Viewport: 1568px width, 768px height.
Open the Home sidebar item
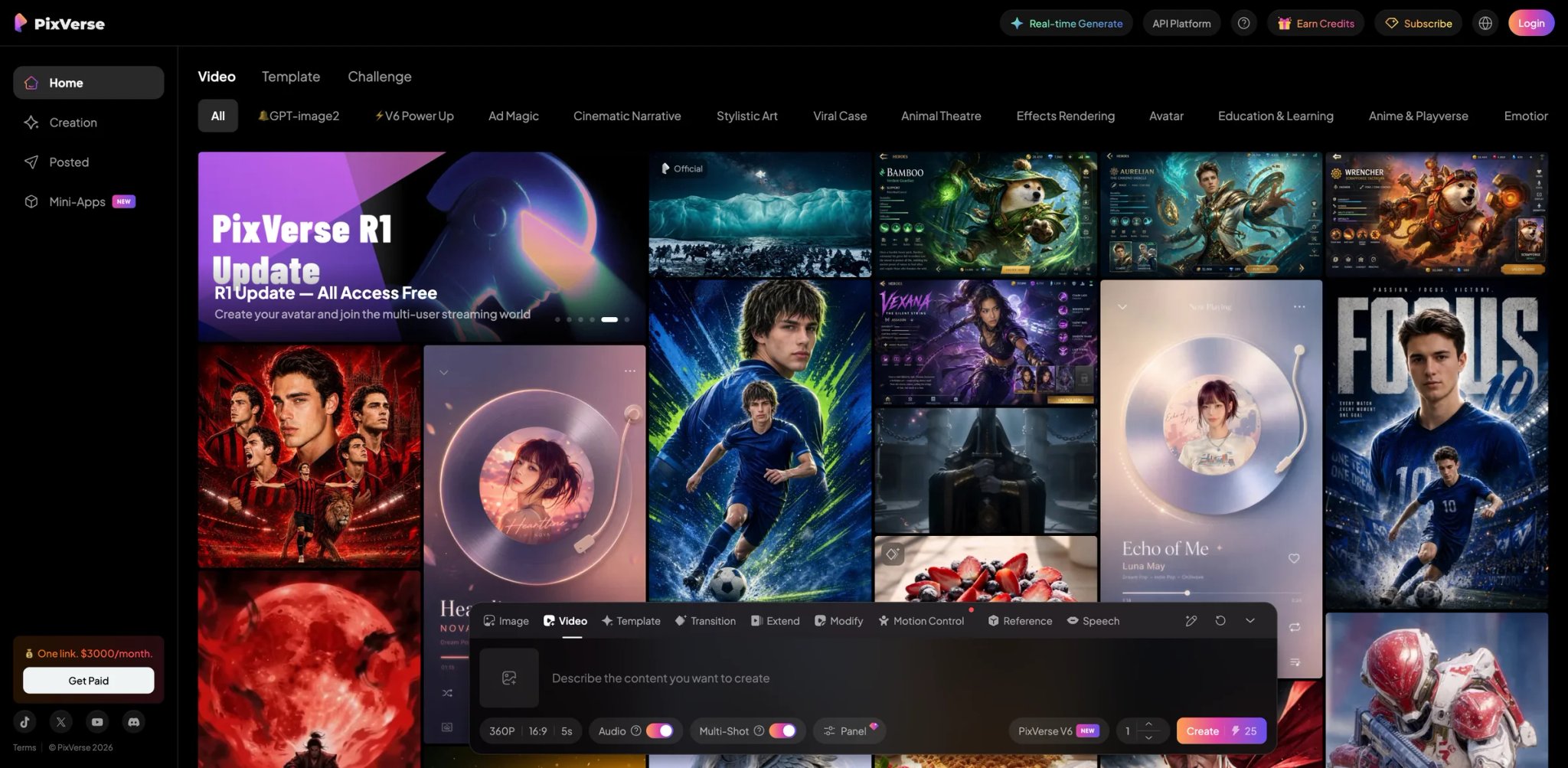[88, 83]
